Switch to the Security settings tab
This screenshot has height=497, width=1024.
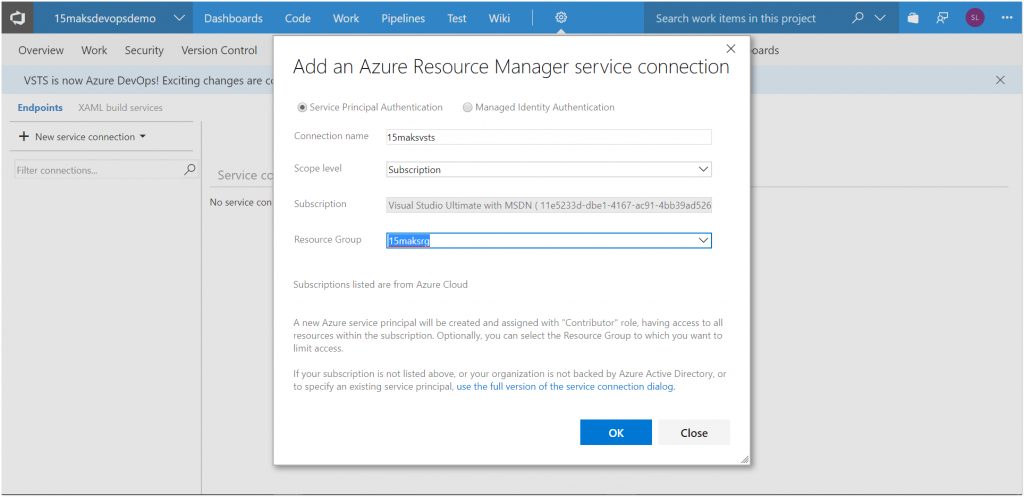(144, 50)
